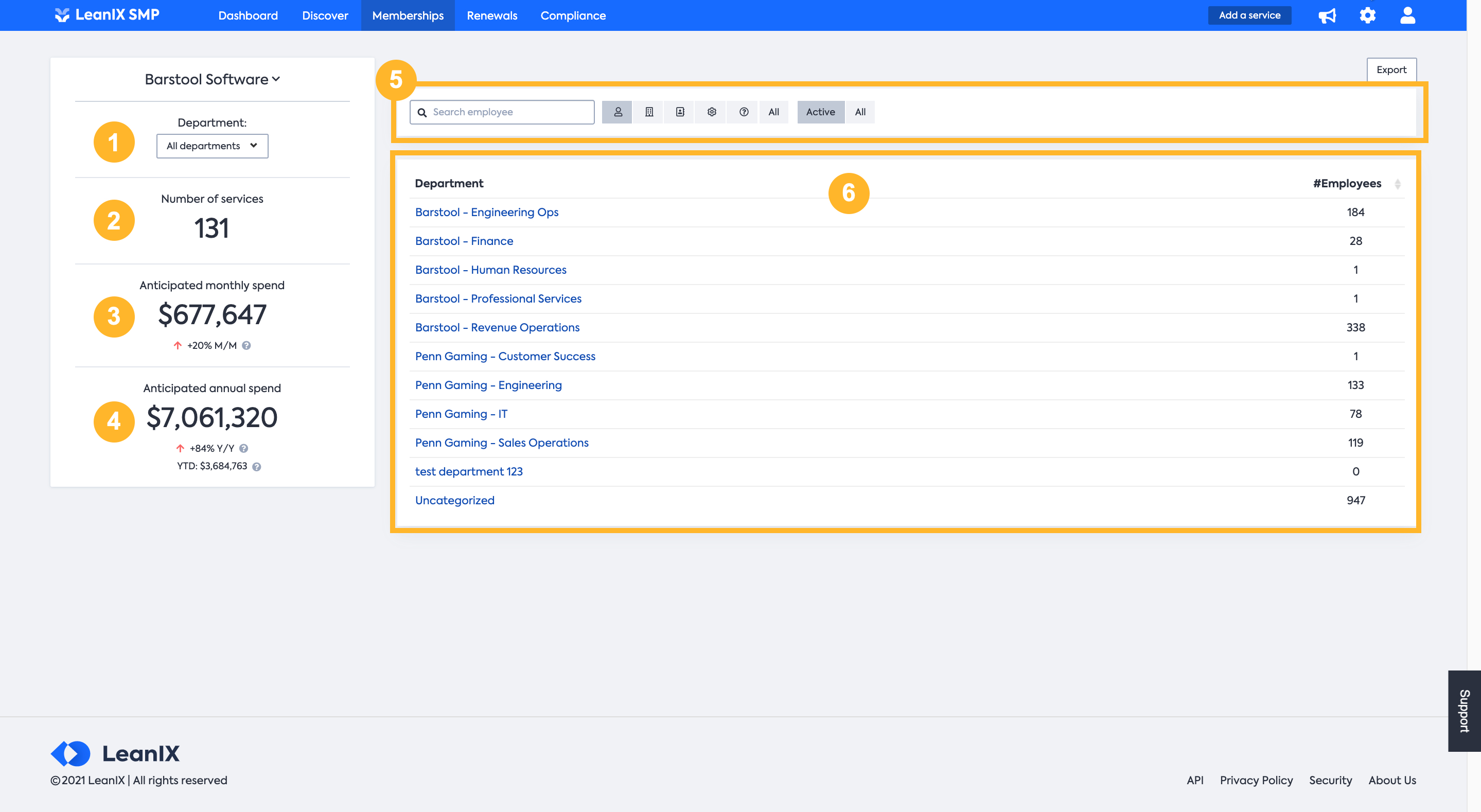
Task: Open Security footer link
Action: coord(1330,781)
